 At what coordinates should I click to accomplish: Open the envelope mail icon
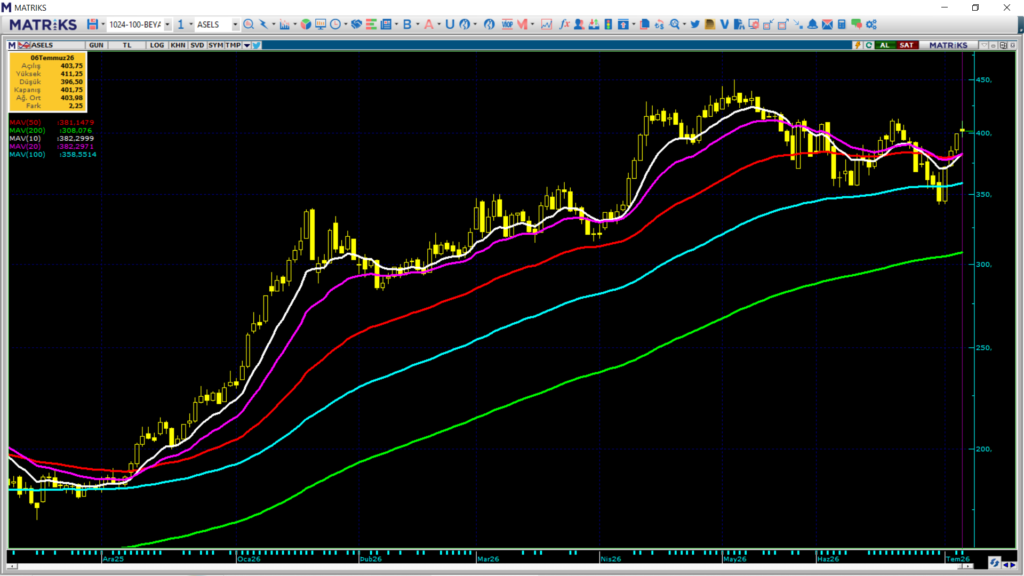pyautogui.click(x=827, y=24)
